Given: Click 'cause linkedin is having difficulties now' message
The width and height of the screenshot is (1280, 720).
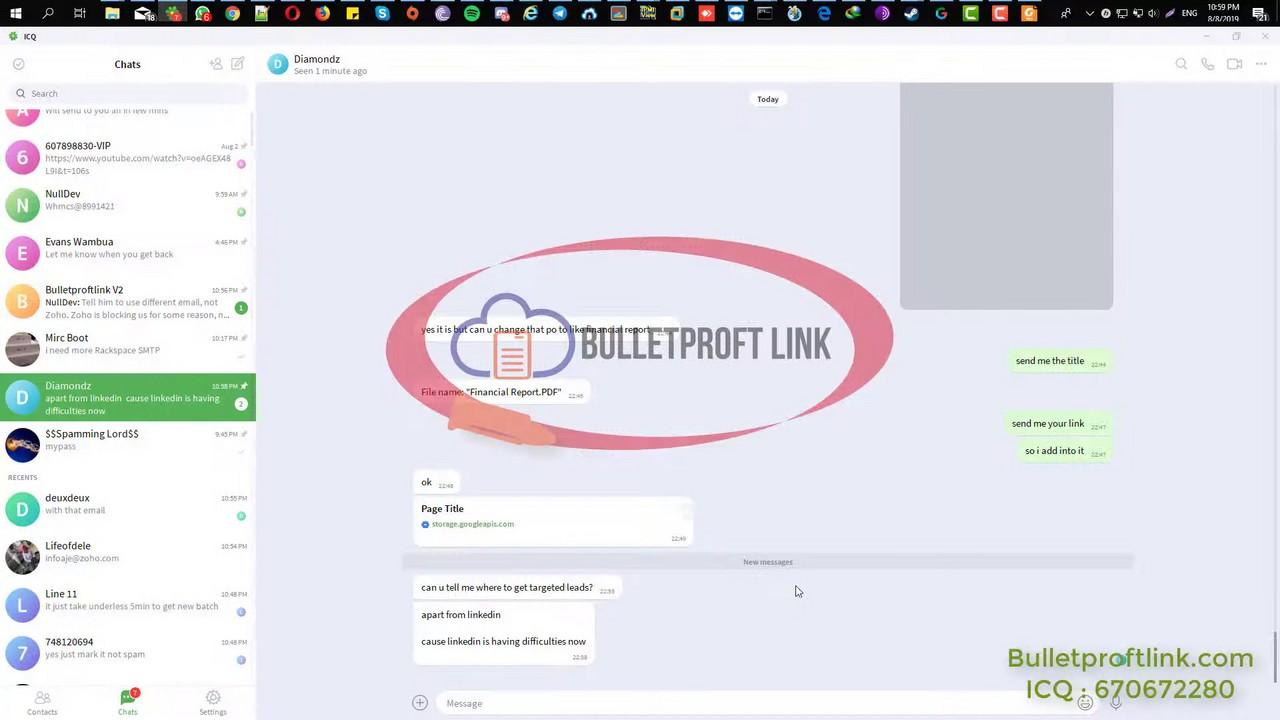Looking at the screenshot, I should 503,642.
